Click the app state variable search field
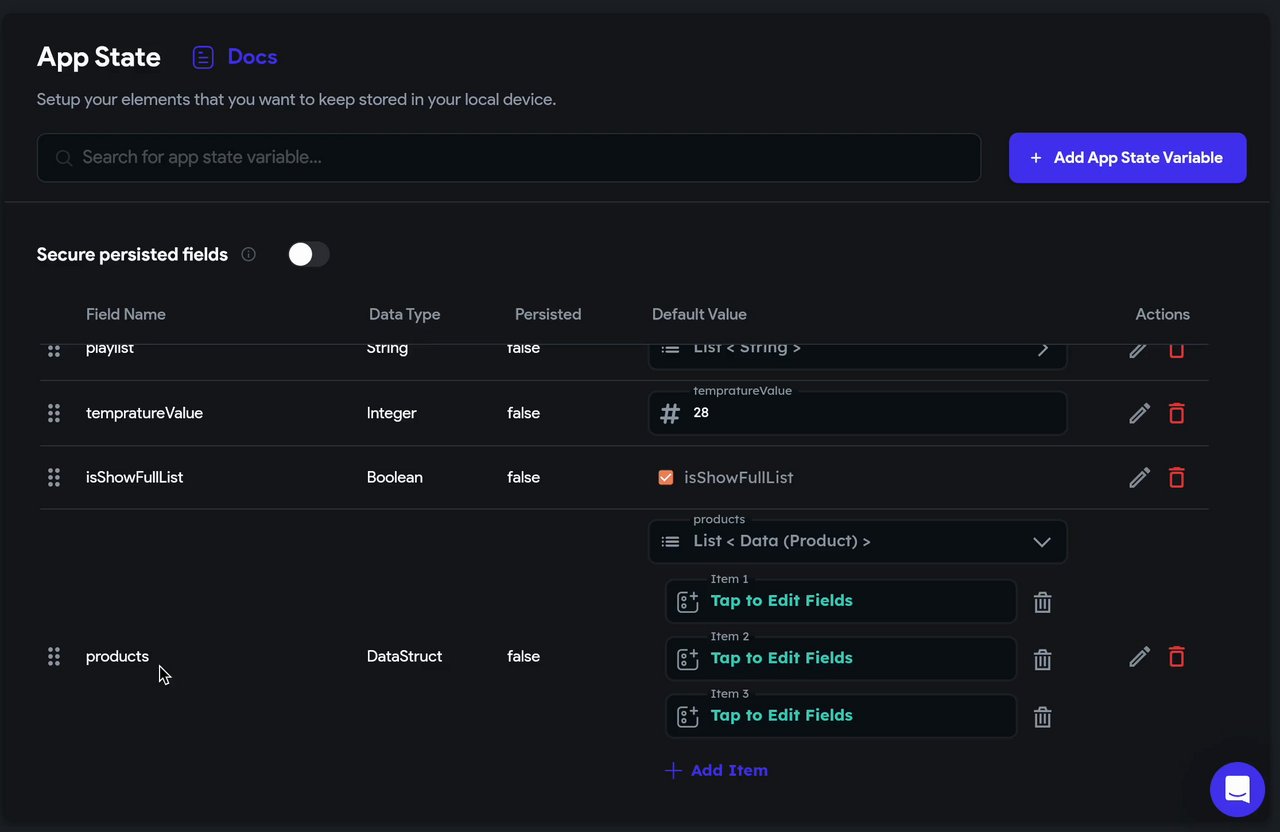 point(508,158)
